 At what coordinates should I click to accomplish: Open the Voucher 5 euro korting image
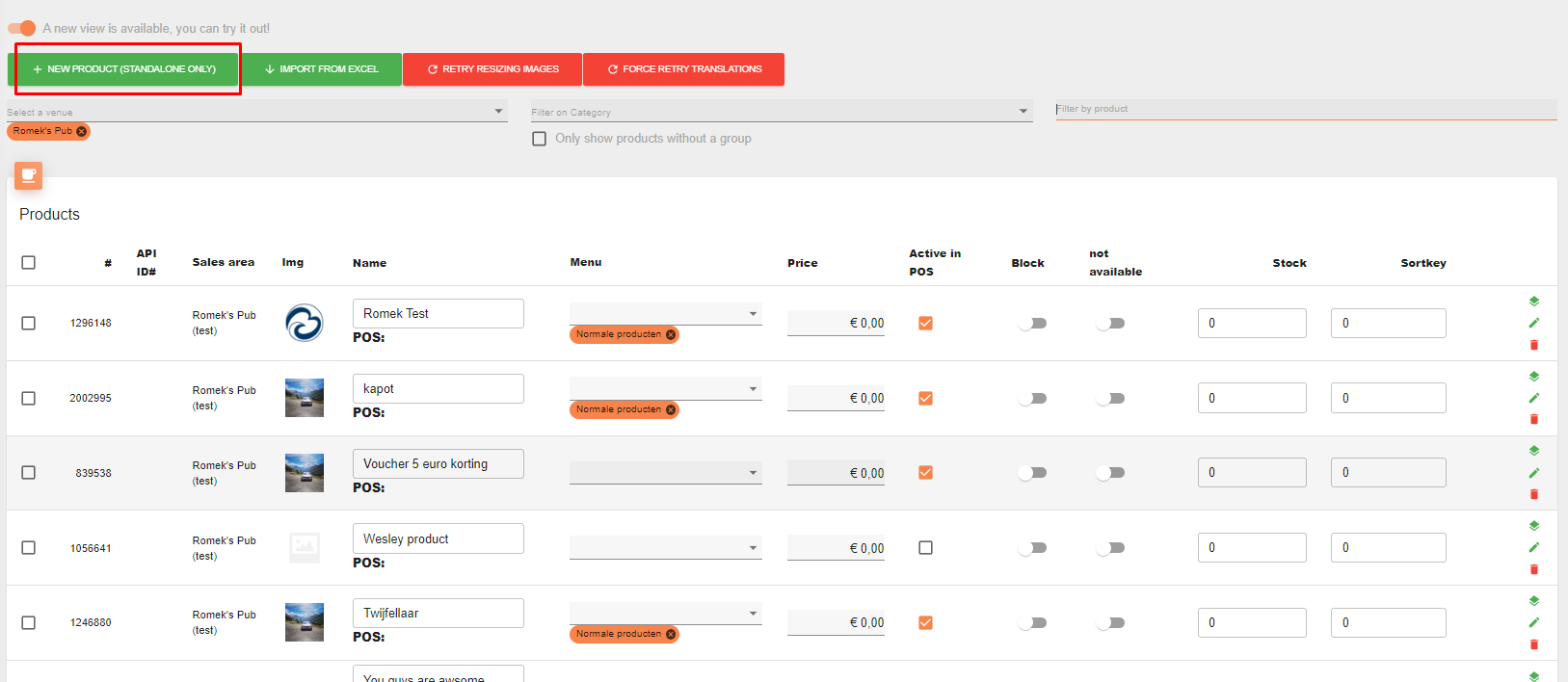(x=305, y=473)
